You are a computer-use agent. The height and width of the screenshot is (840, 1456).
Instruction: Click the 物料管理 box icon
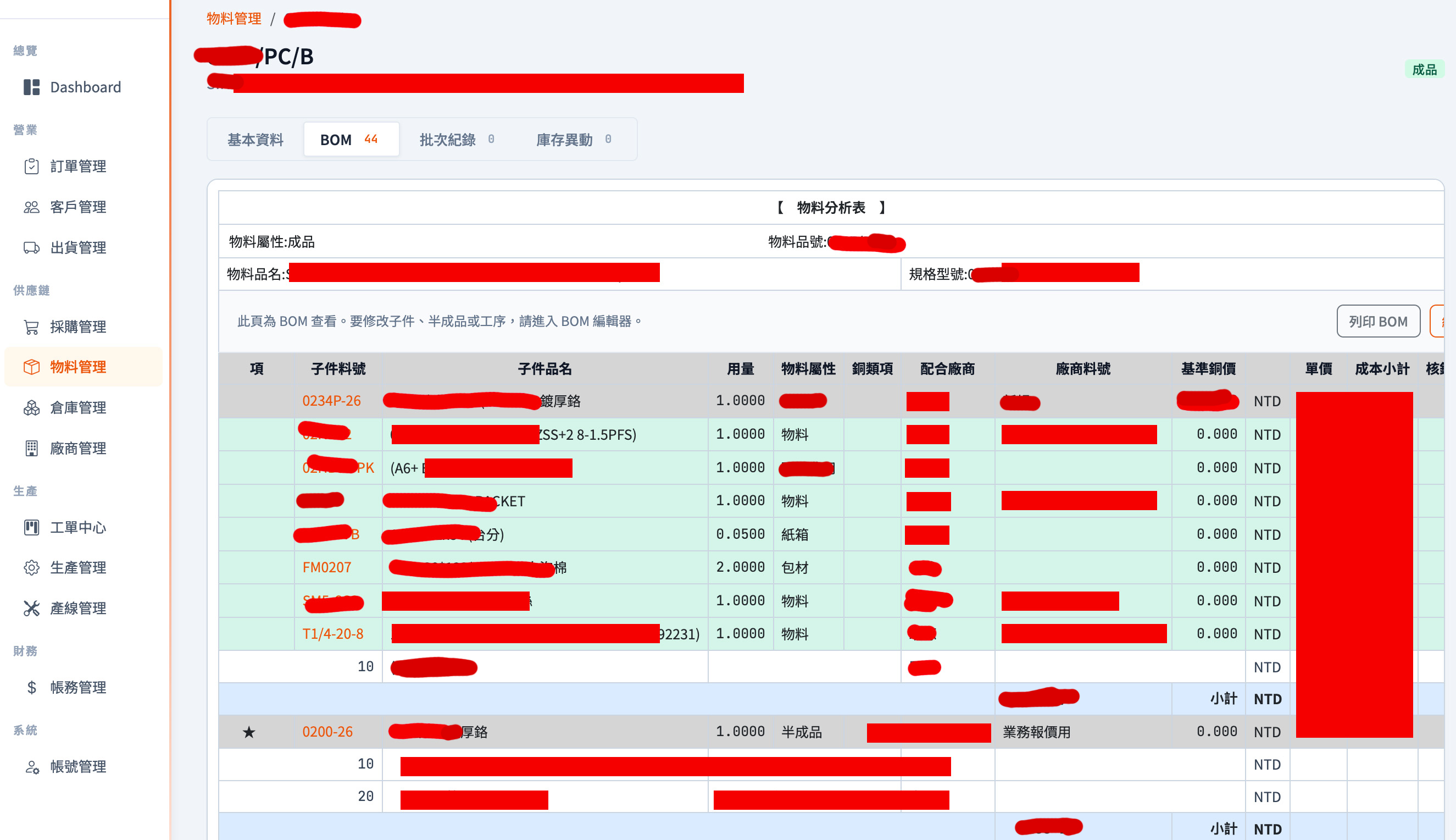(x=31, y=366)
